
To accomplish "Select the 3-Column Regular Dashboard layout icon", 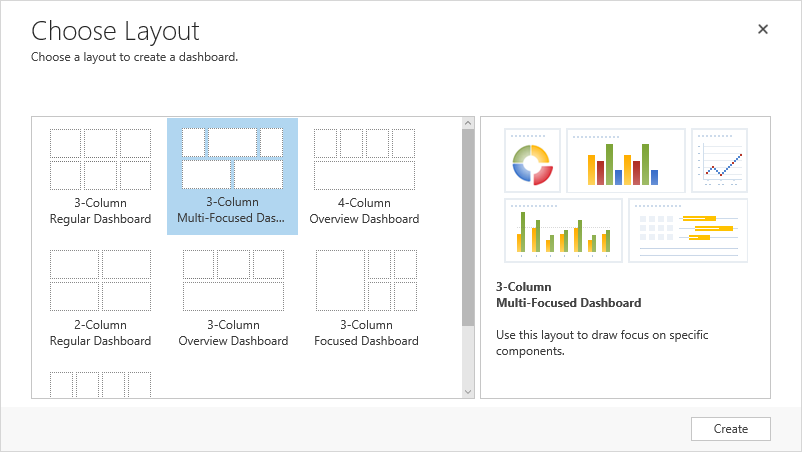I will (x=100, y=159).
